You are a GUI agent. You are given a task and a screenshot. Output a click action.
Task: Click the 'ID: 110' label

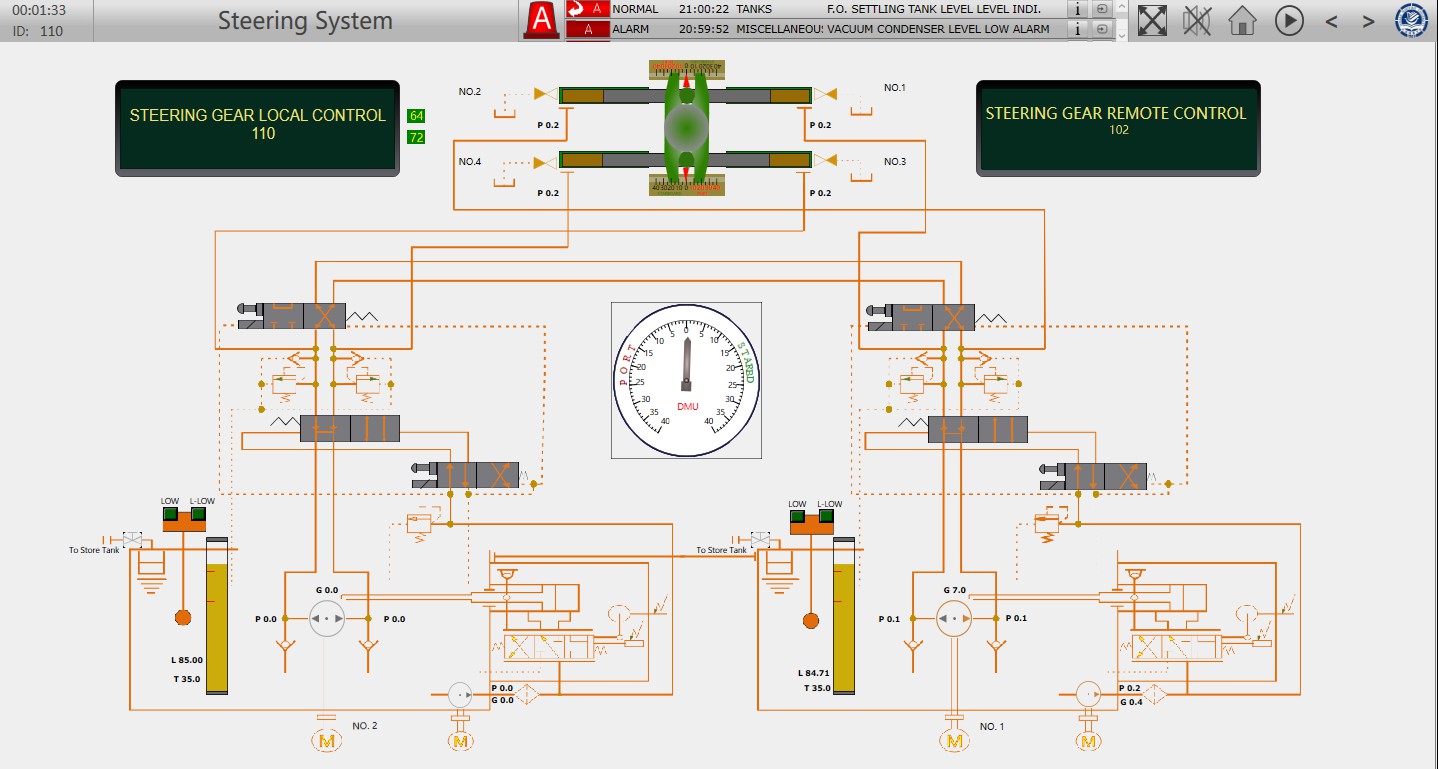[x=38, y=31]
